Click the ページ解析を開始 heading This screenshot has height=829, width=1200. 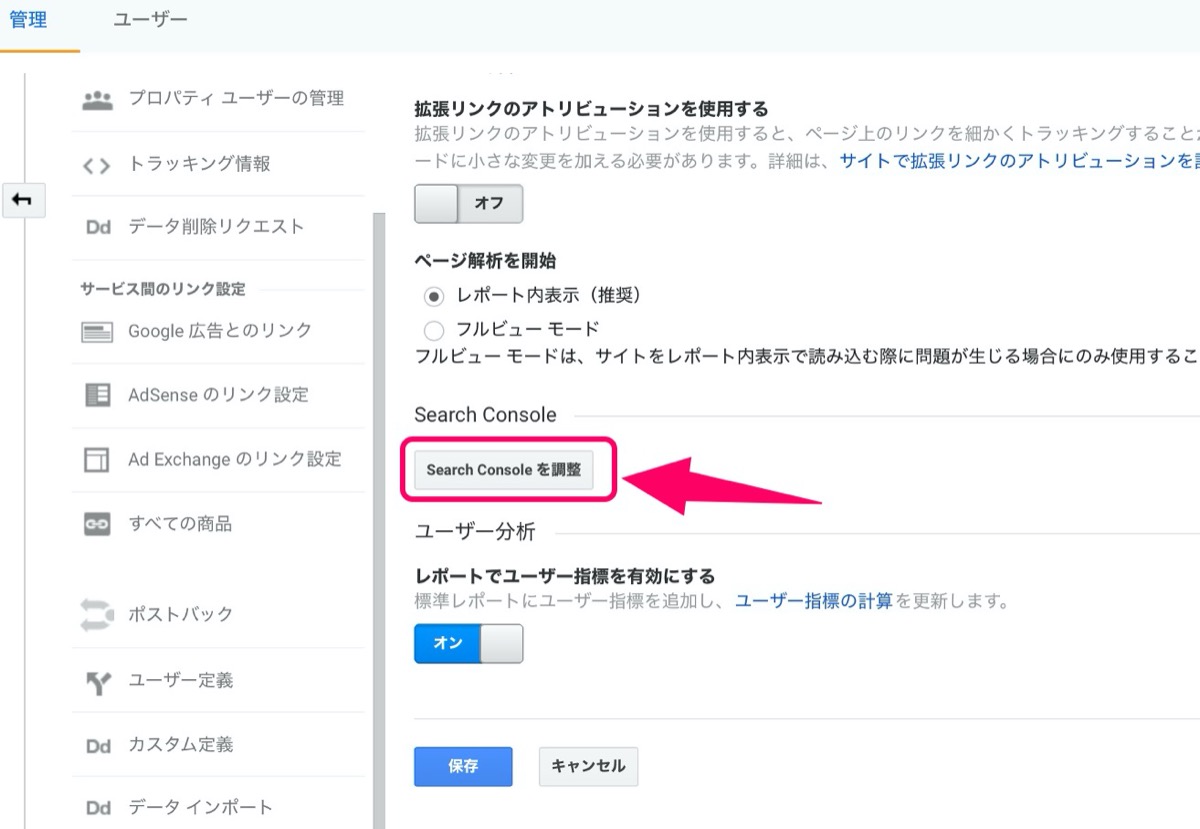click(x=485, y=261)
